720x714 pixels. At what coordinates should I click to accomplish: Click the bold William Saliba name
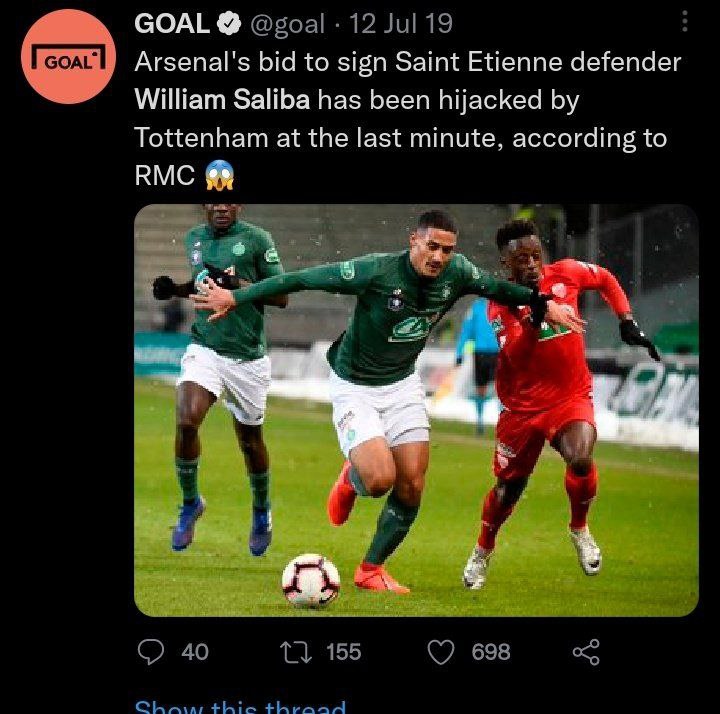coord(222,100)
